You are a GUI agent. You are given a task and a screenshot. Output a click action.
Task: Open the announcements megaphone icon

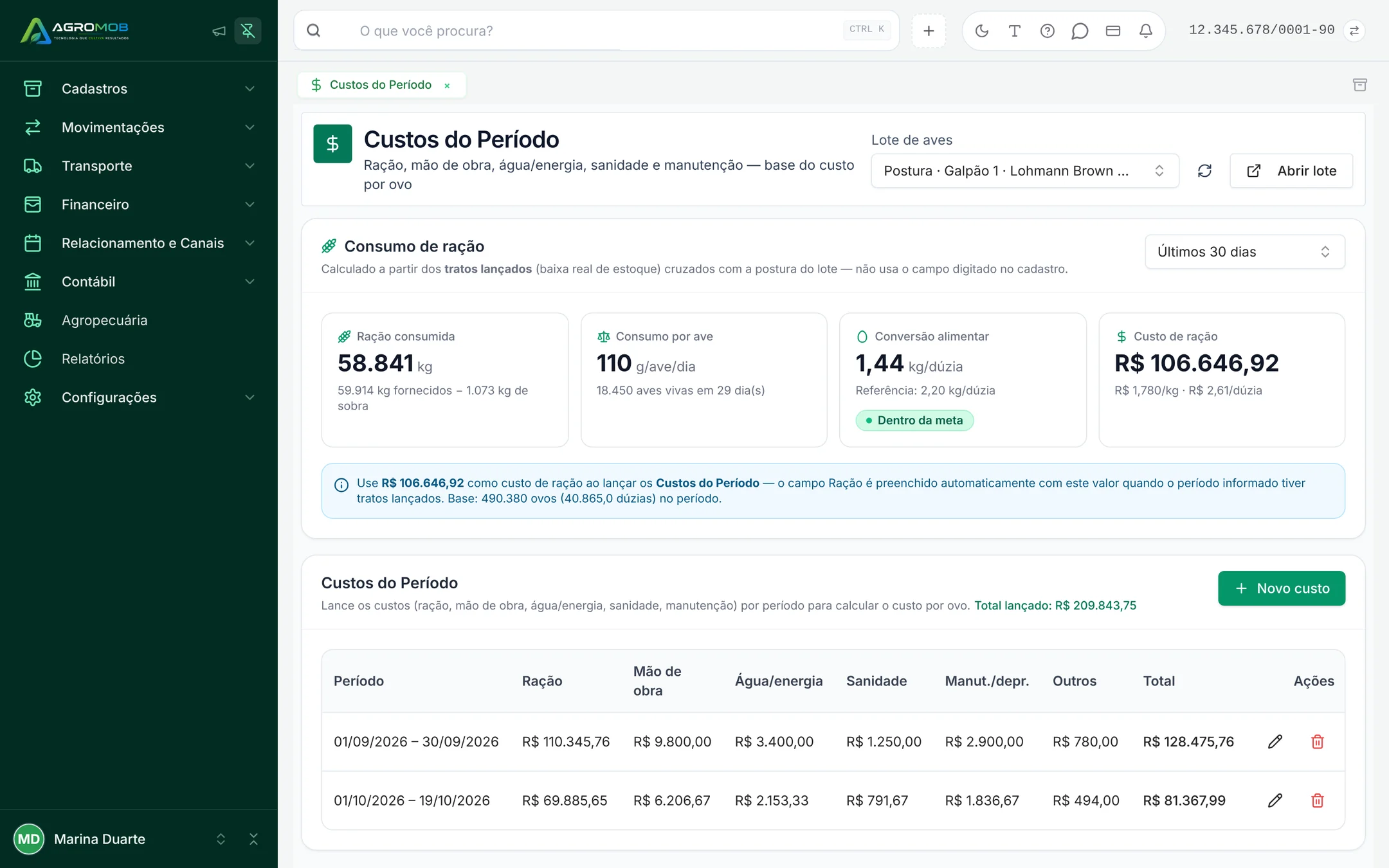[x=219, y=31]
